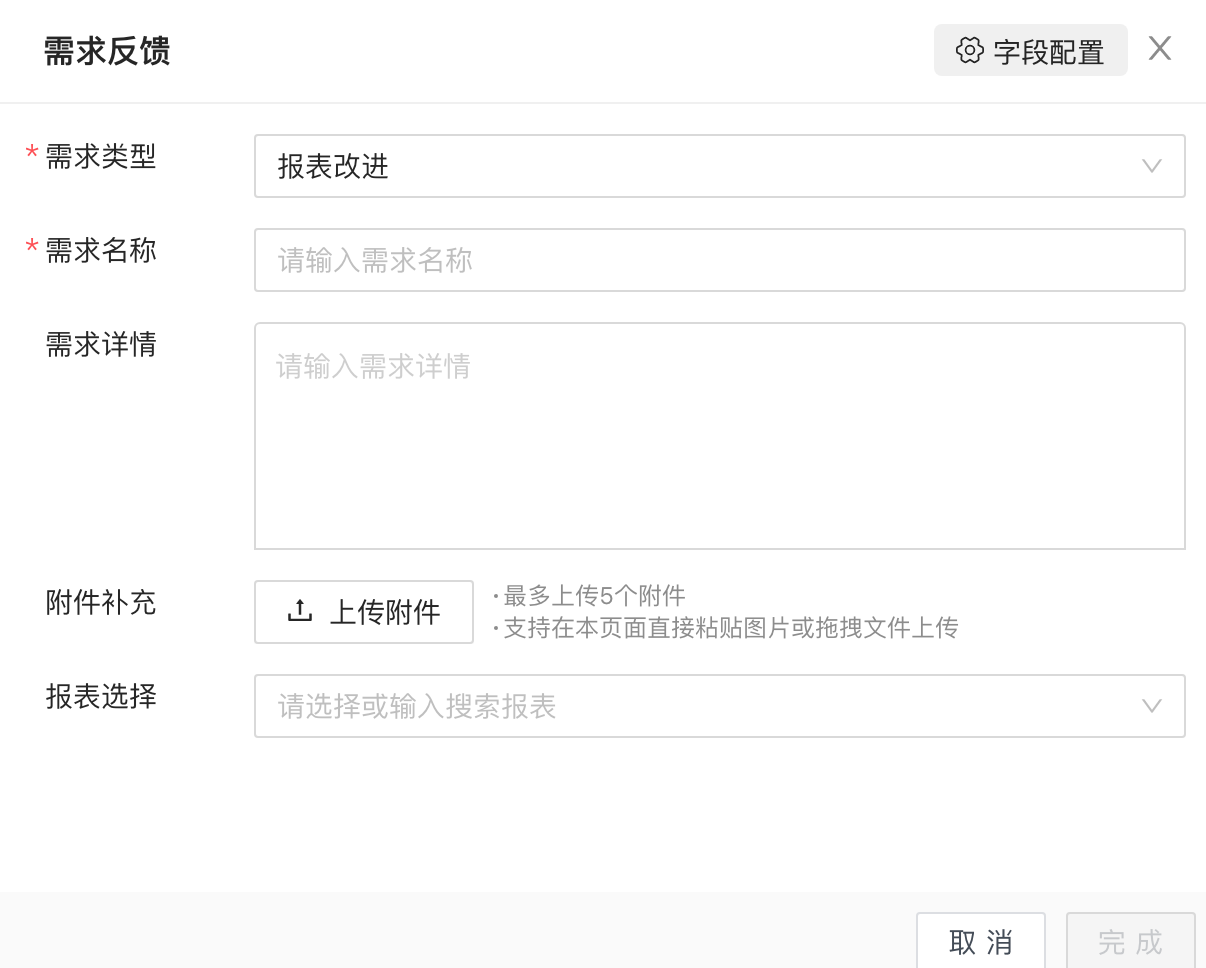Image resolution: width=1206 pixels, height=968 pixels.
Task: Click the upload arrow icon
Action: pos(300,611)
